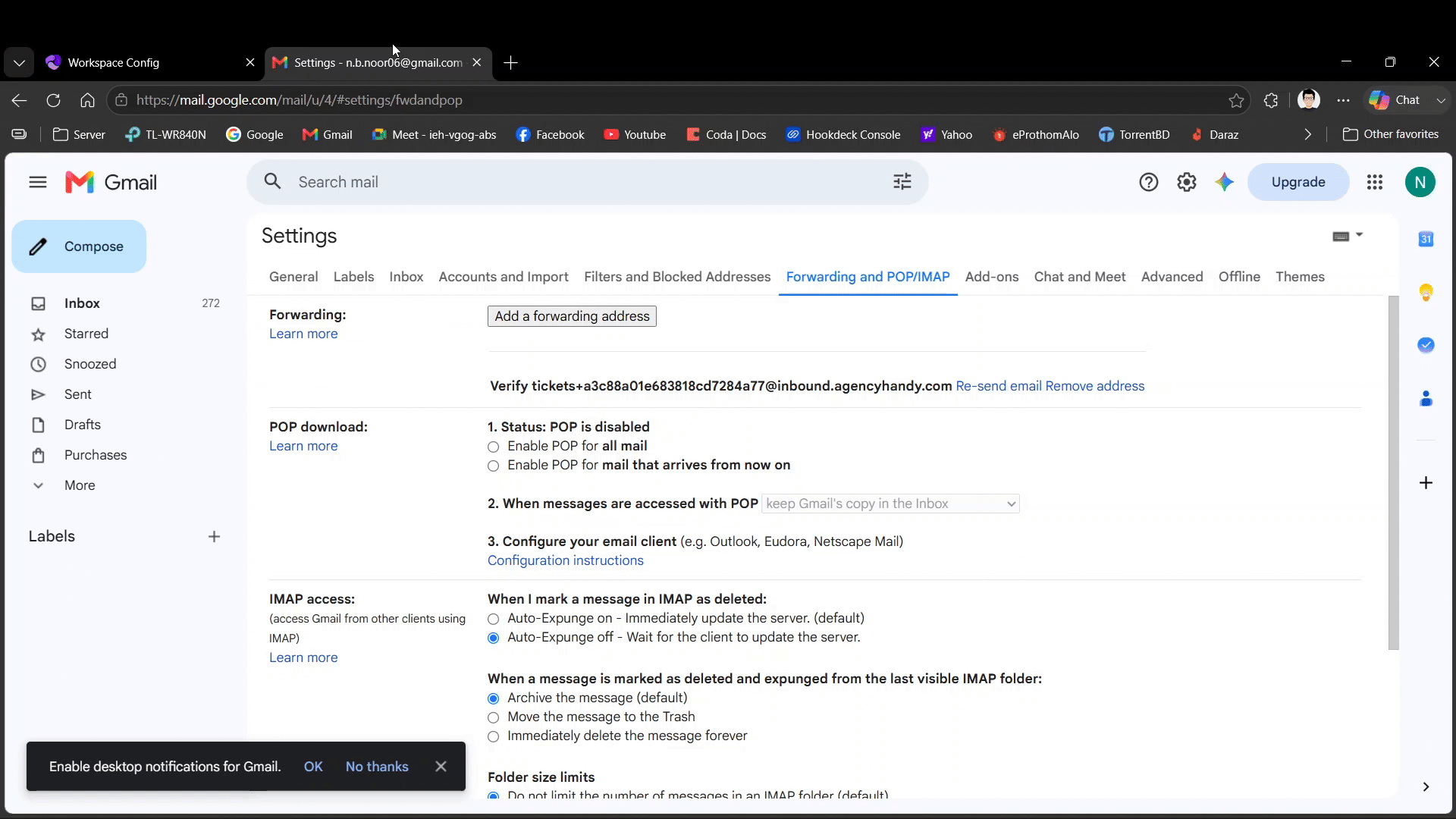Select Auto-Expunge off option
The width and height of the screenshot is (1456, 819).
click(493, 638)
